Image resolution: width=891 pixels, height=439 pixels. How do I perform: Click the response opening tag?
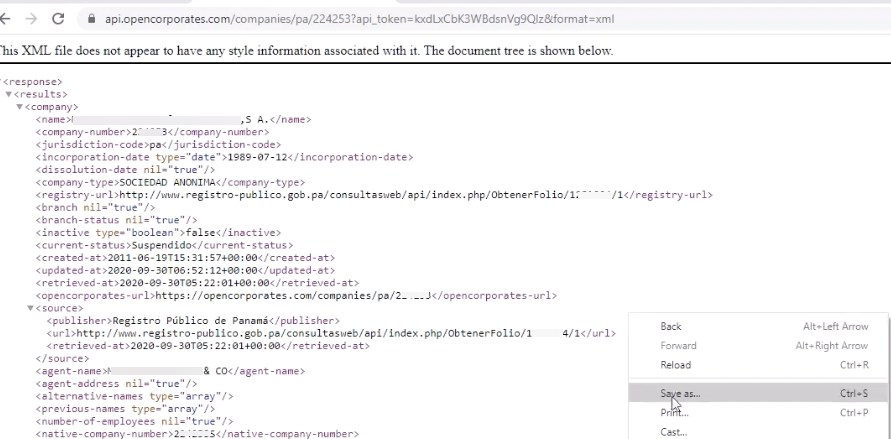(x=32, y=82)
